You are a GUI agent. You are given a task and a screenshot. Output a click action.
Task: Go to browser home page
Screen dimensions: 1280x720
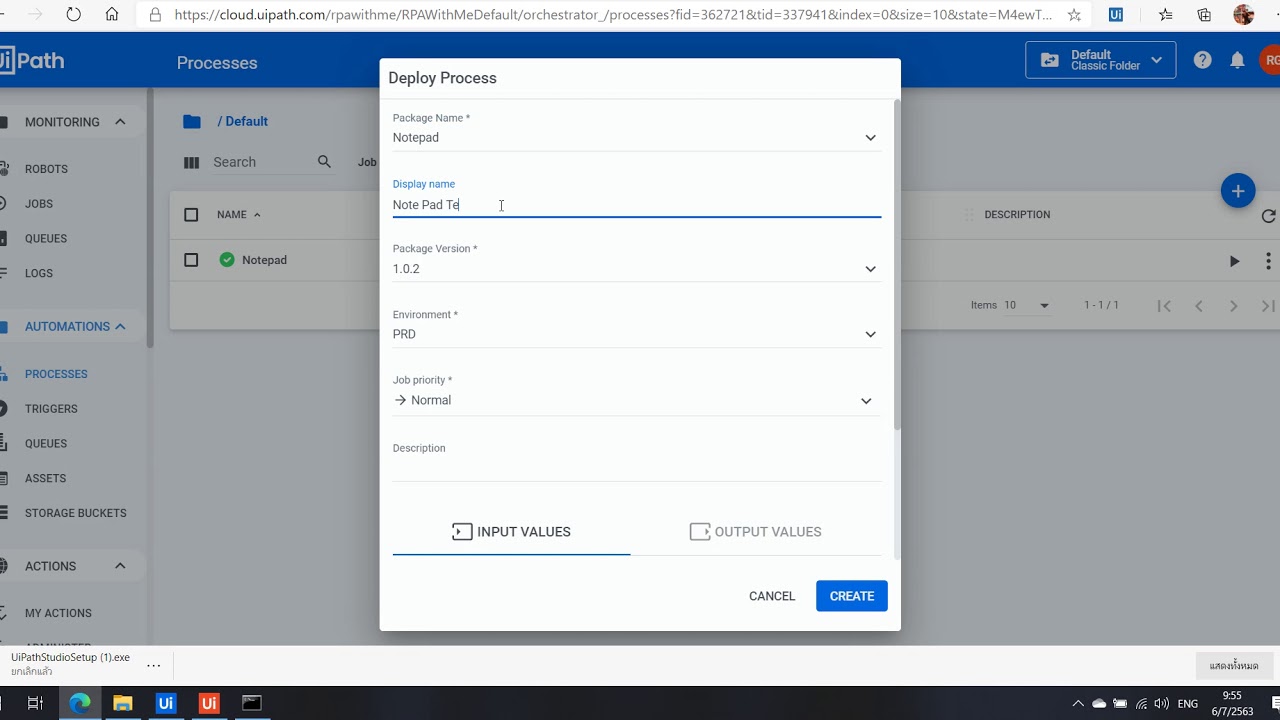coord(112,15)
